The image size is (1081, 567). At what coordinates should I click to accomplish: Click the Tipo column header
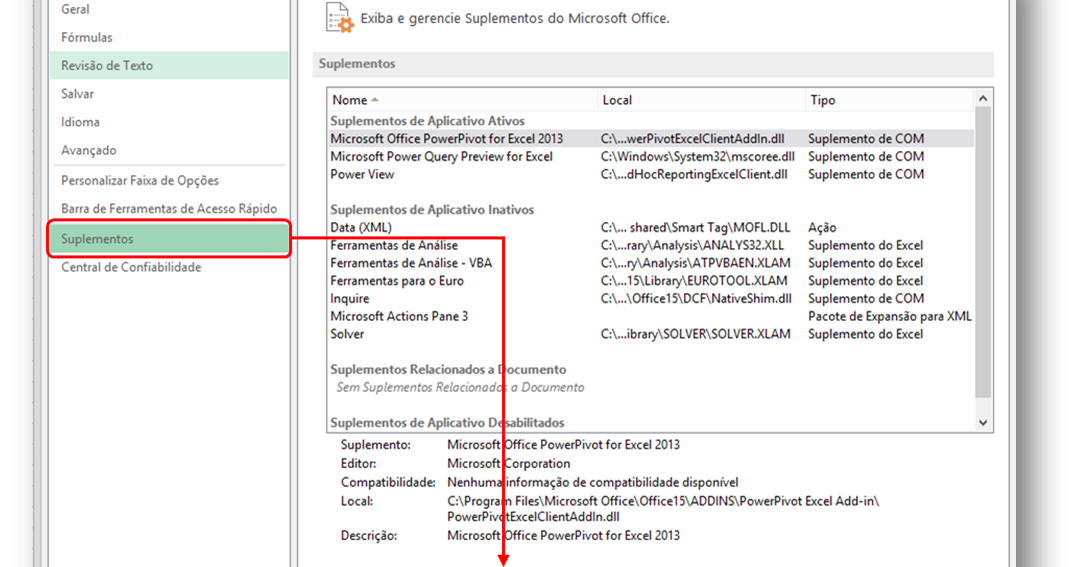889,100
